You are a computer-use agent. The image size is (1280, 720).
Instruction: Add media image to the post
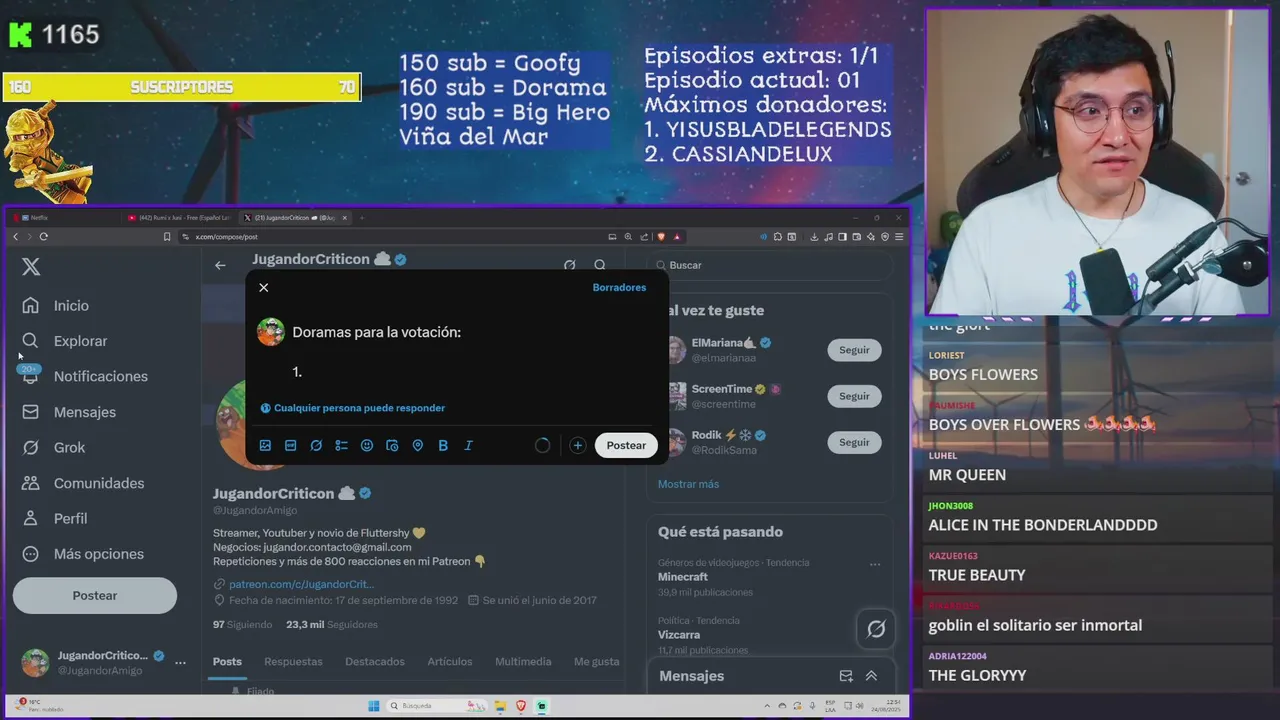pos(265,446)
